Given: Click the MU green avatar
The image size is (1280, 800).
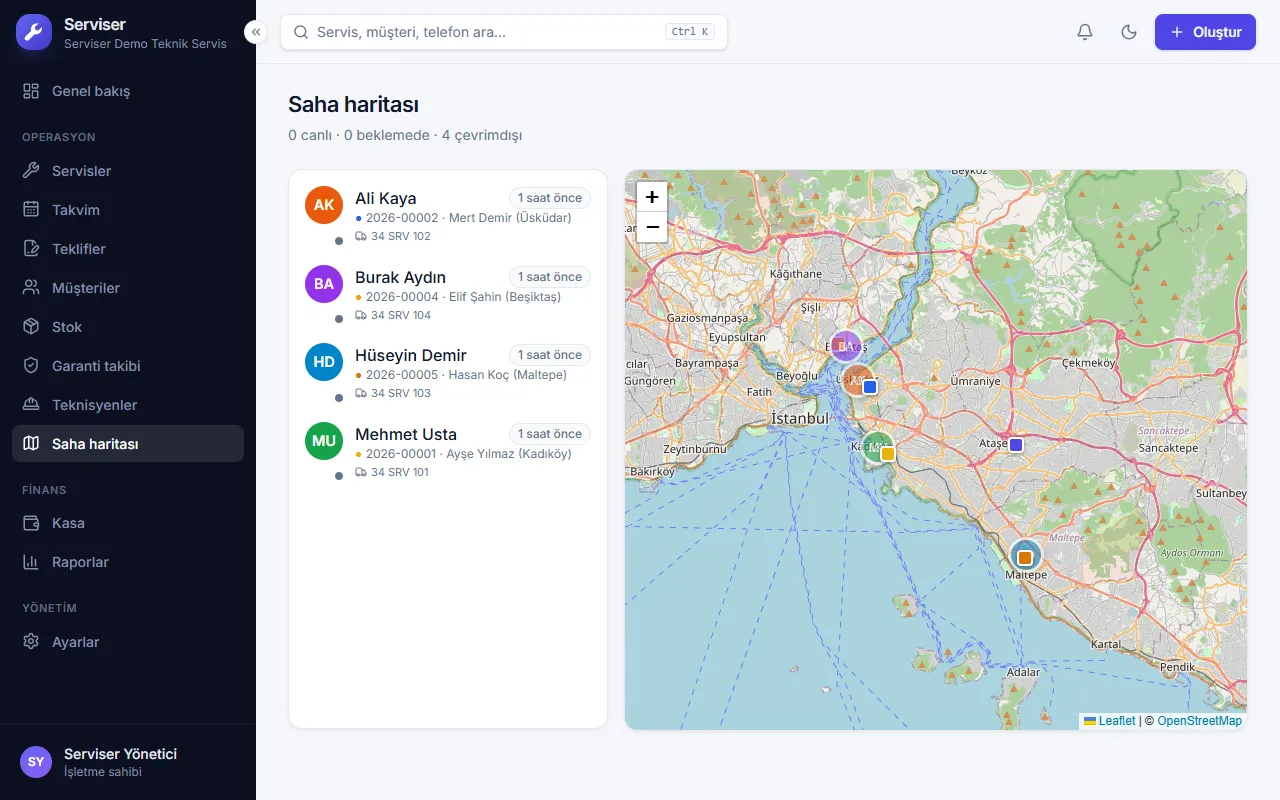Looking at the screenshot, I should (x=324, y=441).
